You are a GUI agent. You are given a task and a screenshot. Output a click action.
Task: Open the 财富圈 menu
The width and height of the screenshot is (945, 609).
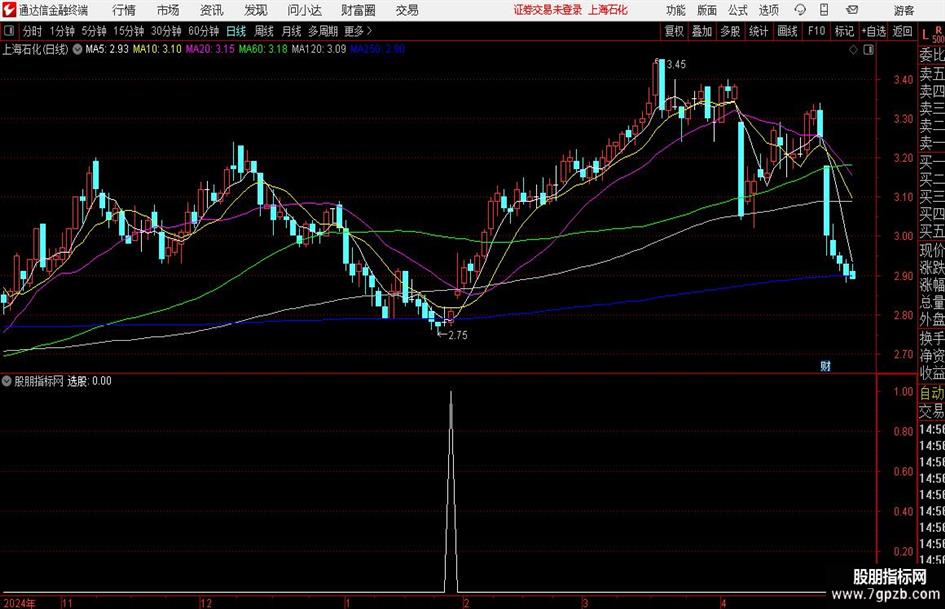[x=358, y=10]
